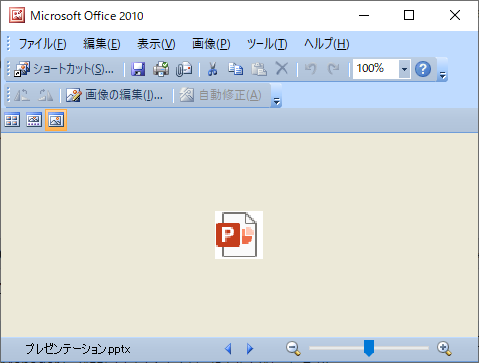Open the 編集(E) menu

[102, 44]
